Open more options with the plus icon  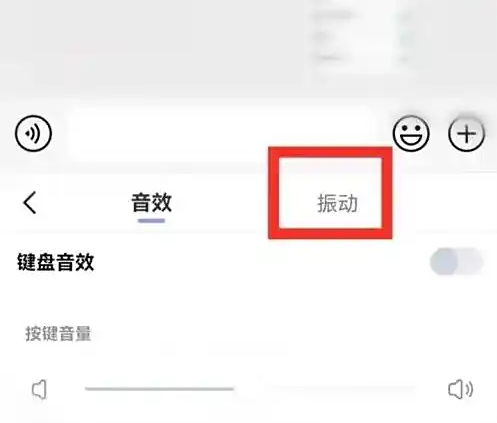click(x=466, y=134)
